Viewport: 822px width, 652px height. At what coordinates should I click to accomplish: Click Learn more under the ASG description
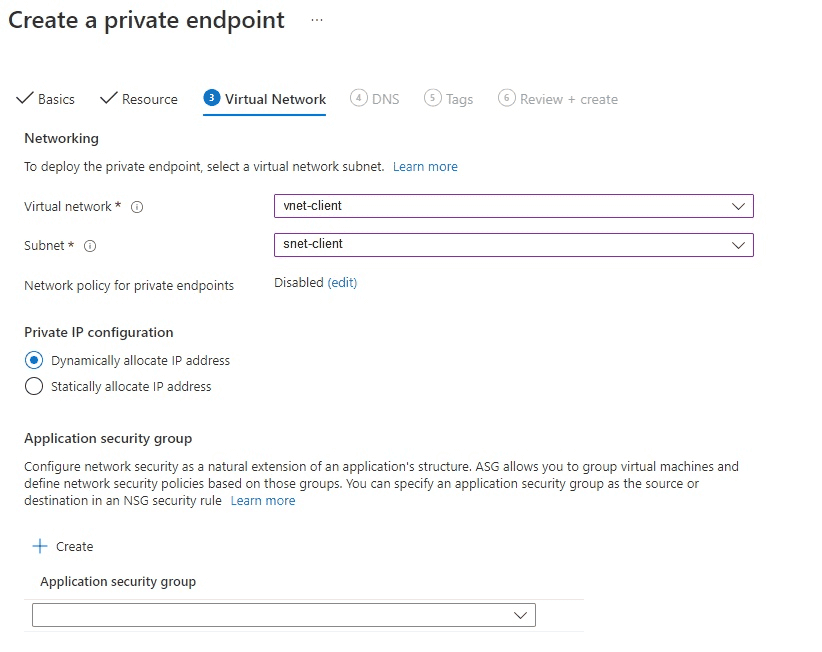(x=262, y=500)
